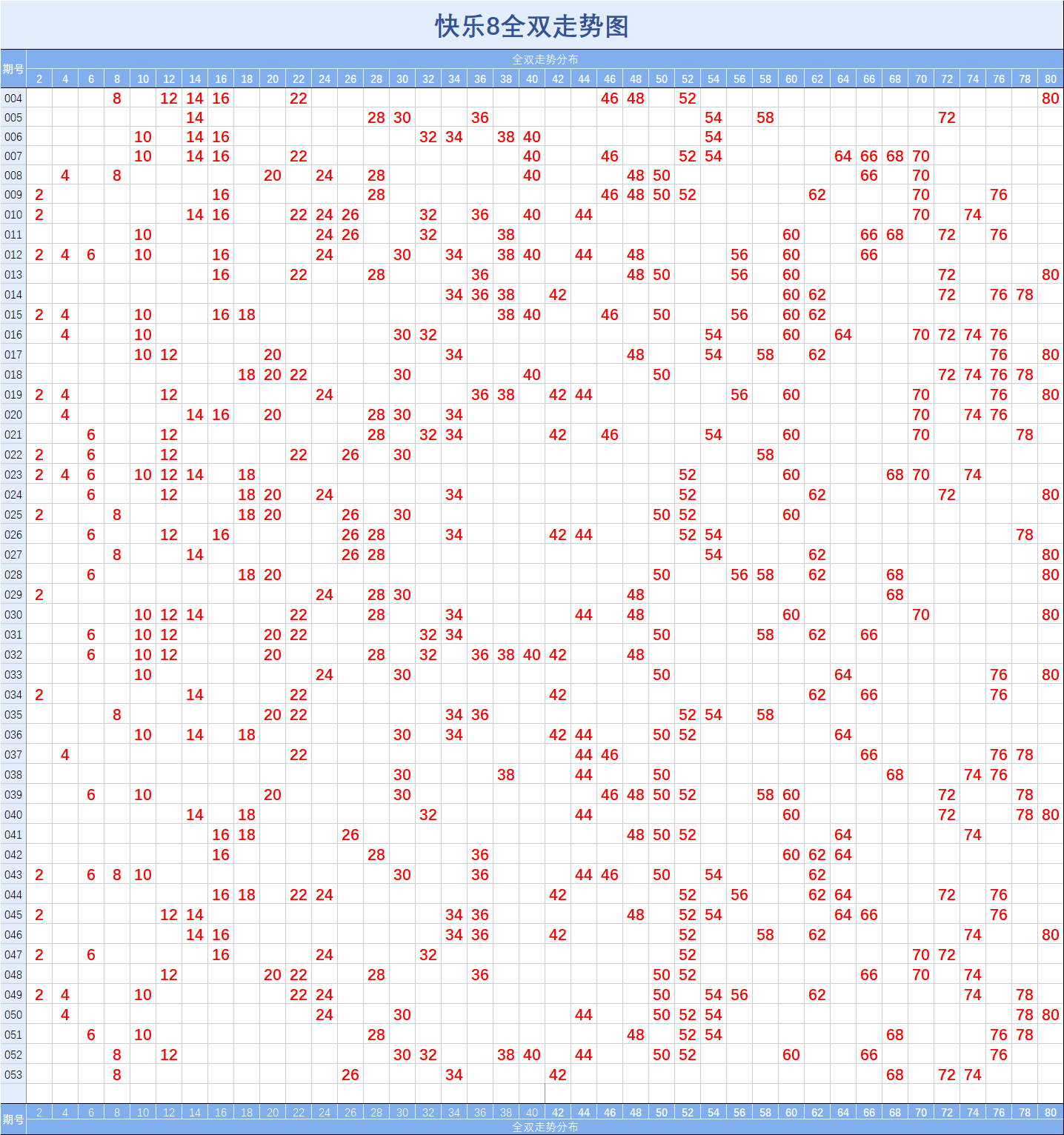Click number 56 in issue 049 row

[x=739, y=994]
